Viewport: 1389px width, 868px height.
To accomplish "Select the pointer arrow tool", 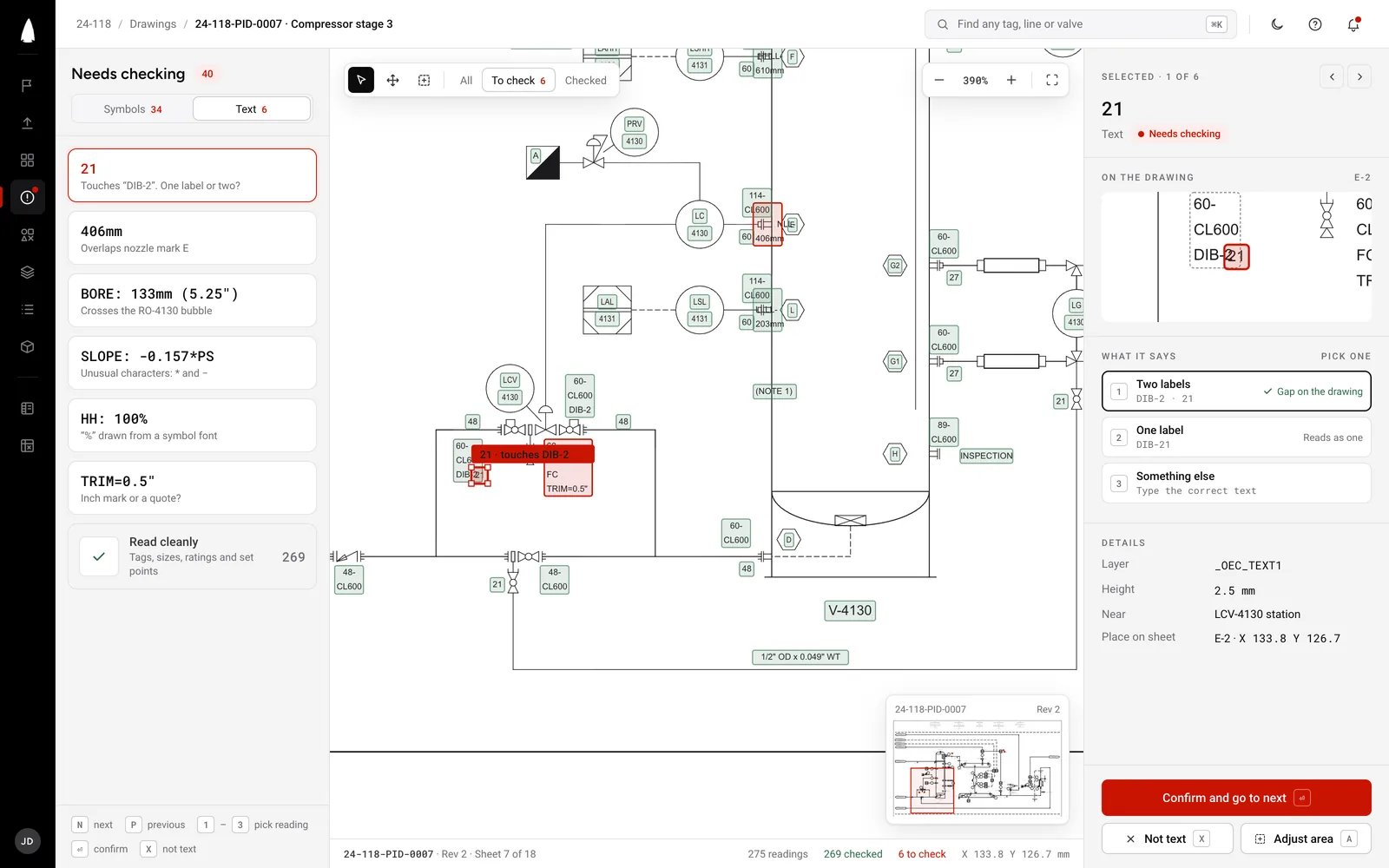I will [361, 80].
